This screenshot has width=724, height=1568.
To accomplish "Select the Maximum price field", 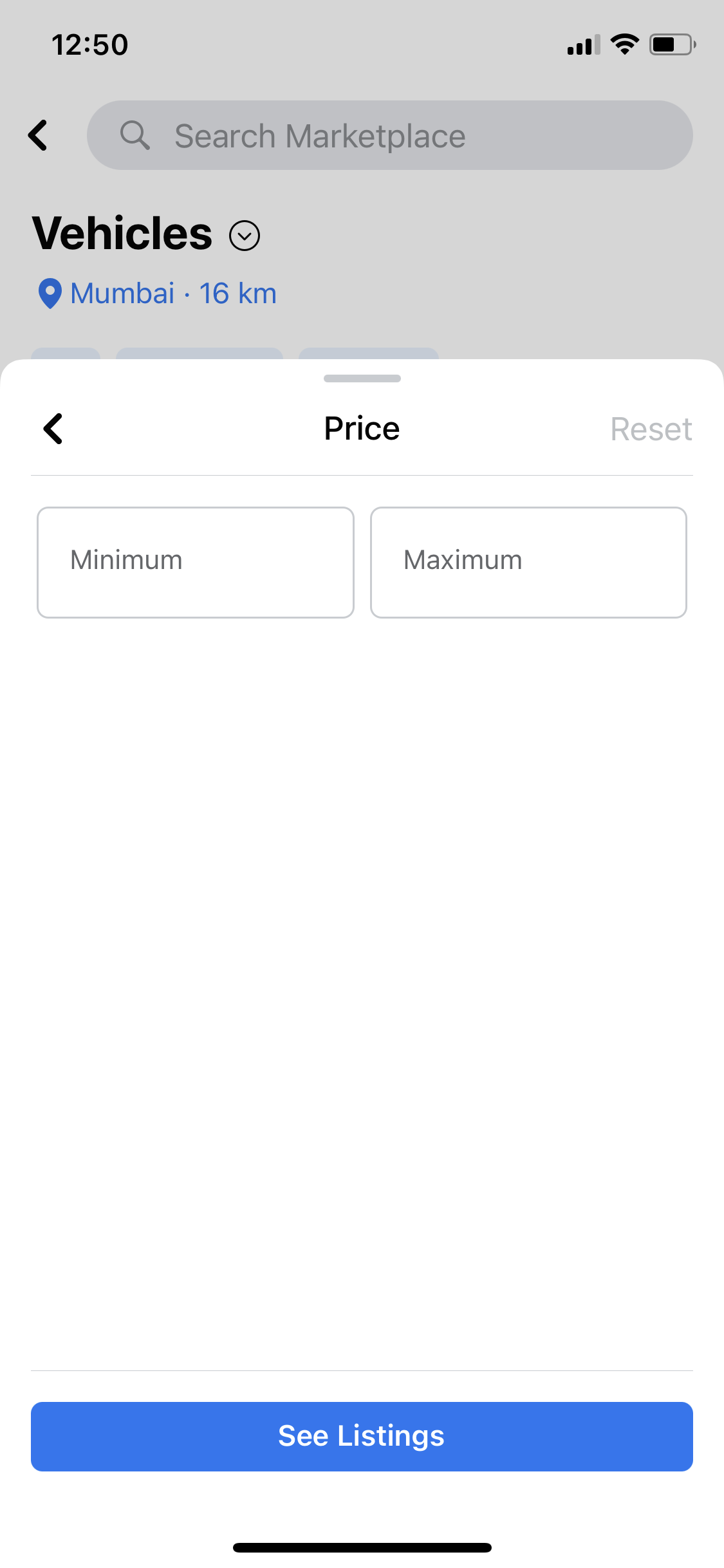I will pos(528,563).
